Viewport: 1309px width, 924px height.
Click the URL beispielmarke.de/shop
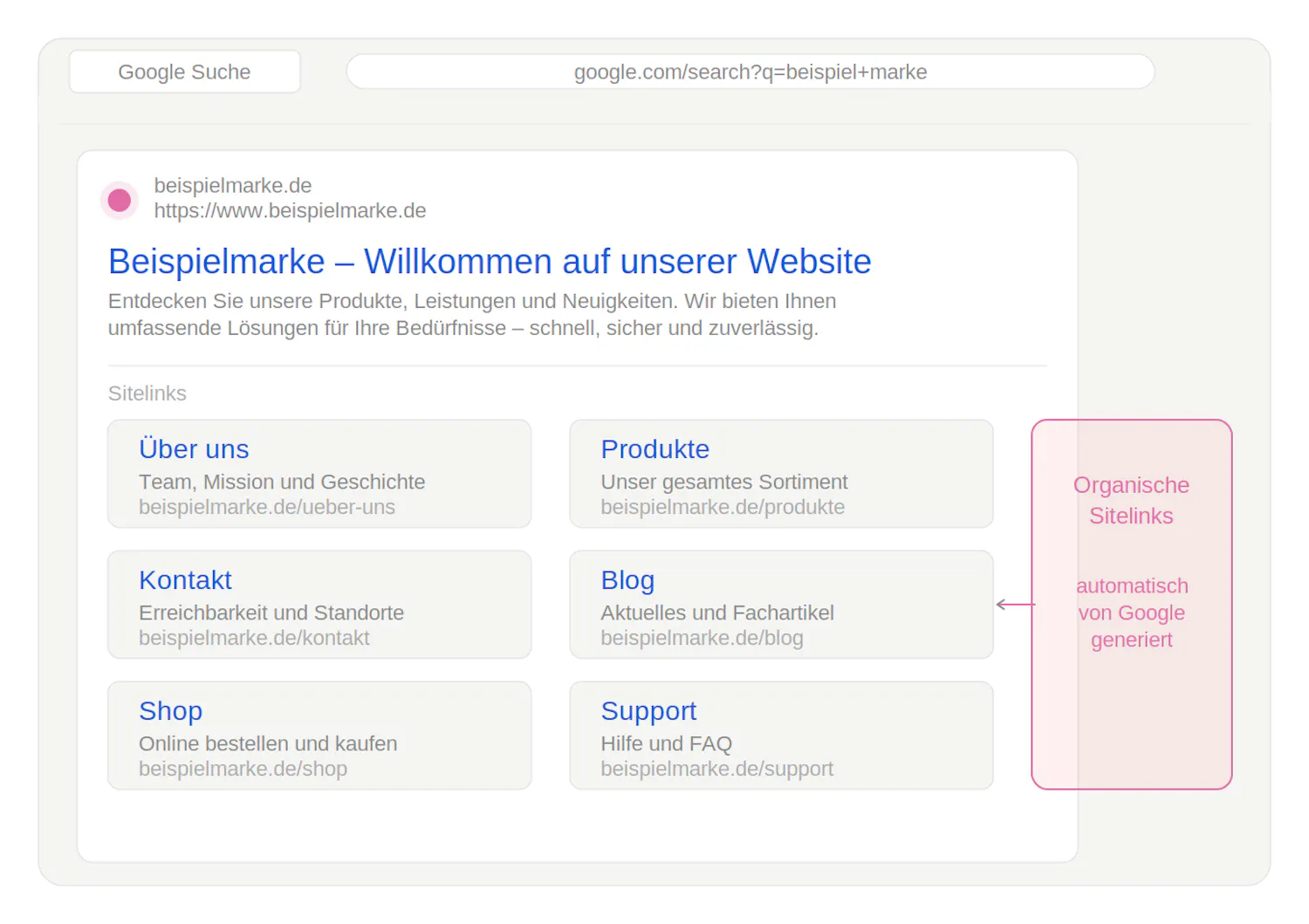point(243,769)
